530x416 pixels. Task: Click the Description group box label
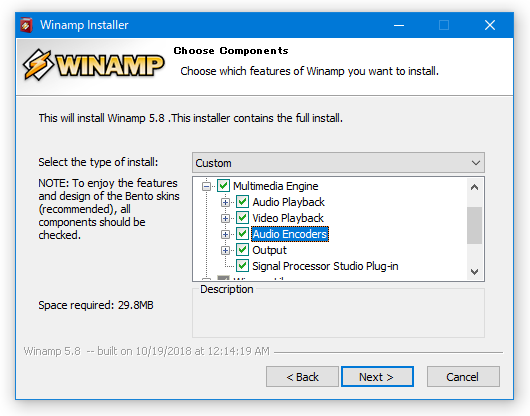coord(227,289)
